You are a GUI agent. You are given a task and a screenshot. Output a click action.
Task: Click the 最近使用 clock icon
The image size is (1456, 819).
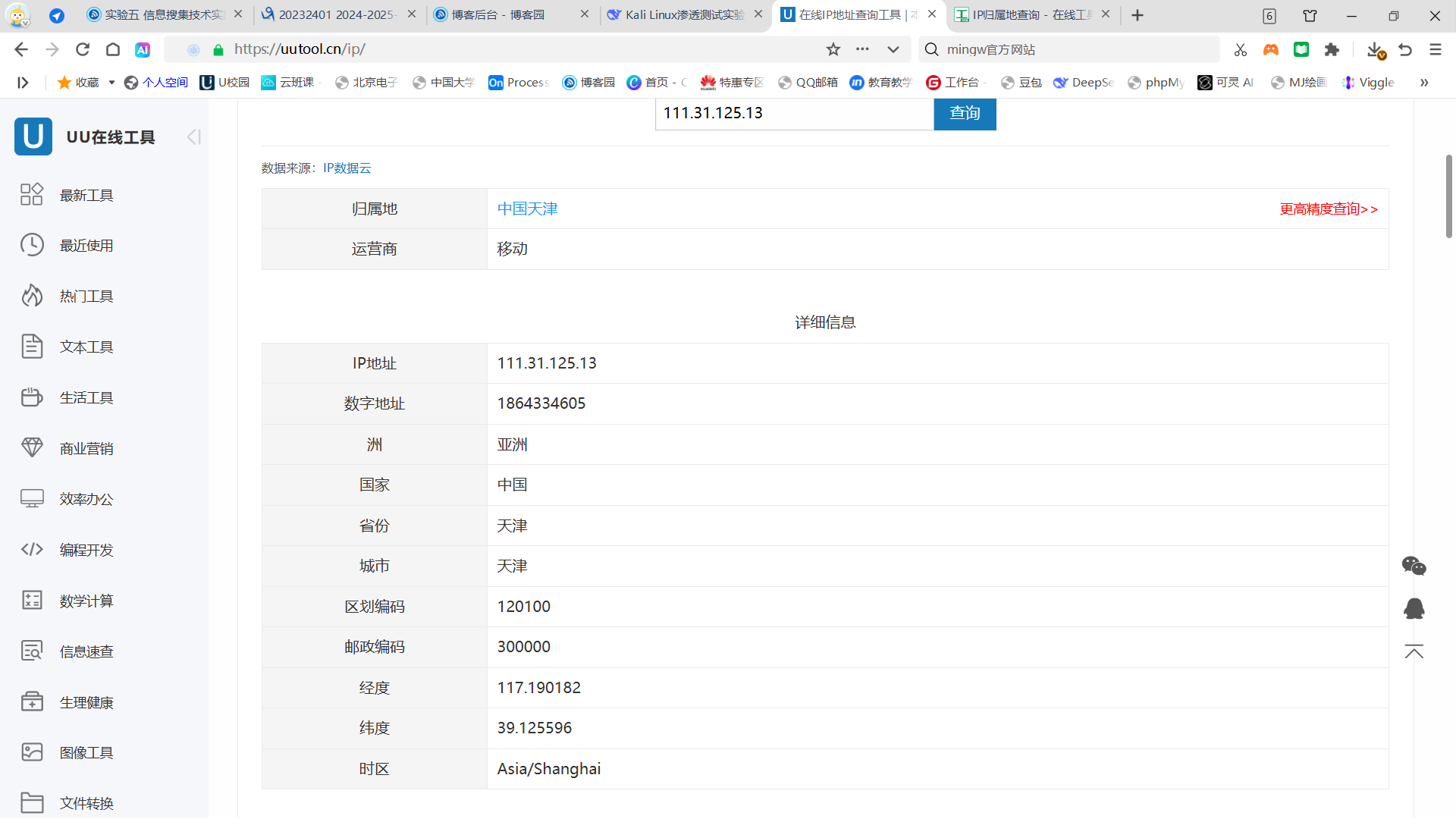pyautogui.click(x=32, y=245)
